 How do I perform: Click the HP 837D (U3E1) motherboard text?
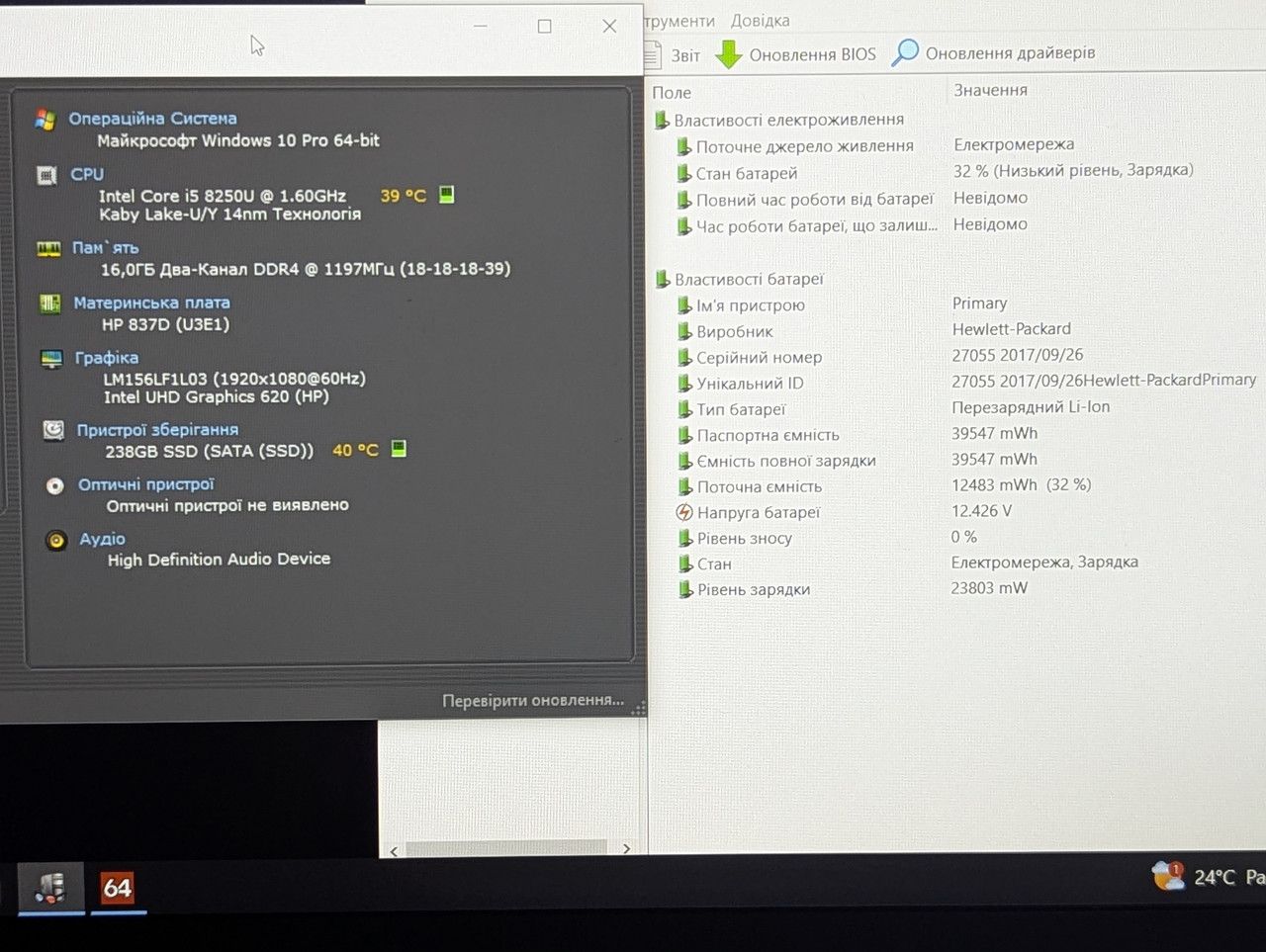(166, 324)
